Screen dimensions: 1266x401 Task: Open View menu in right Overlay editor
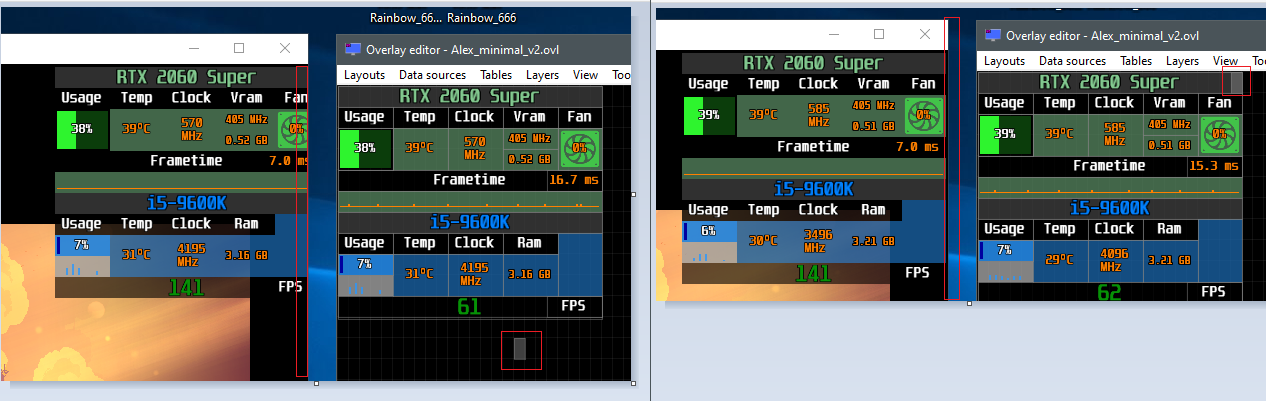pos(1225,61)
